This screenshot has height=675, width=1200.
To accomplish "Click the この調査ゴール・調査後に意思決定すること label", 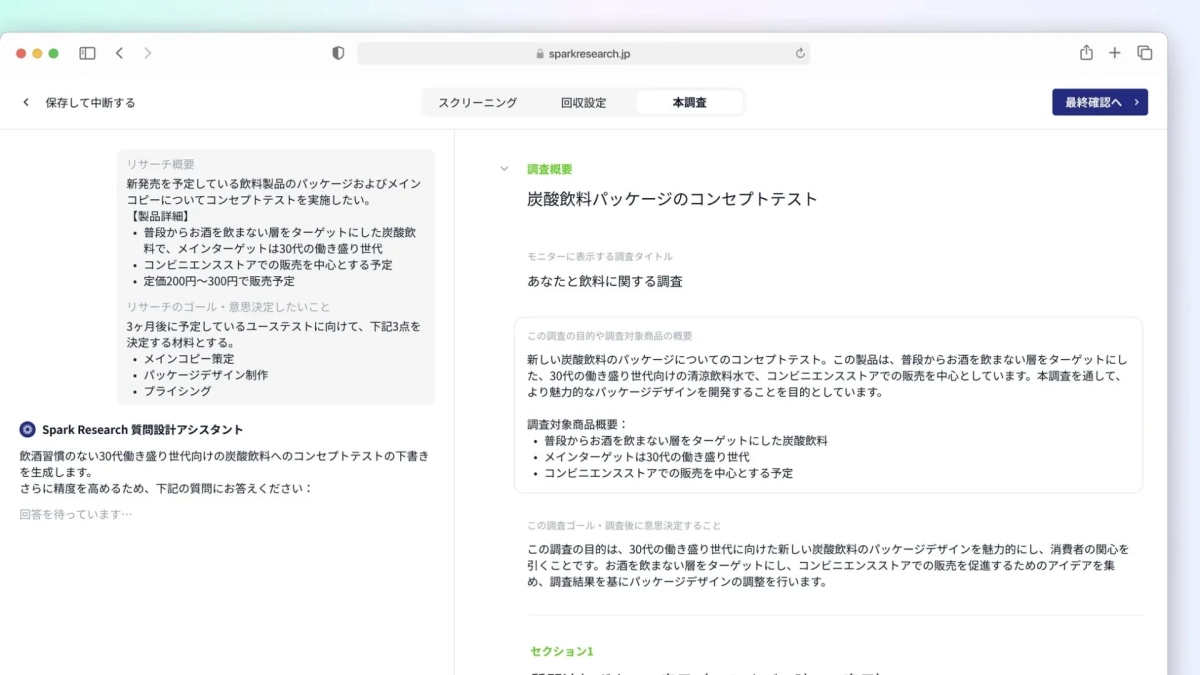I will click(624, 525).
